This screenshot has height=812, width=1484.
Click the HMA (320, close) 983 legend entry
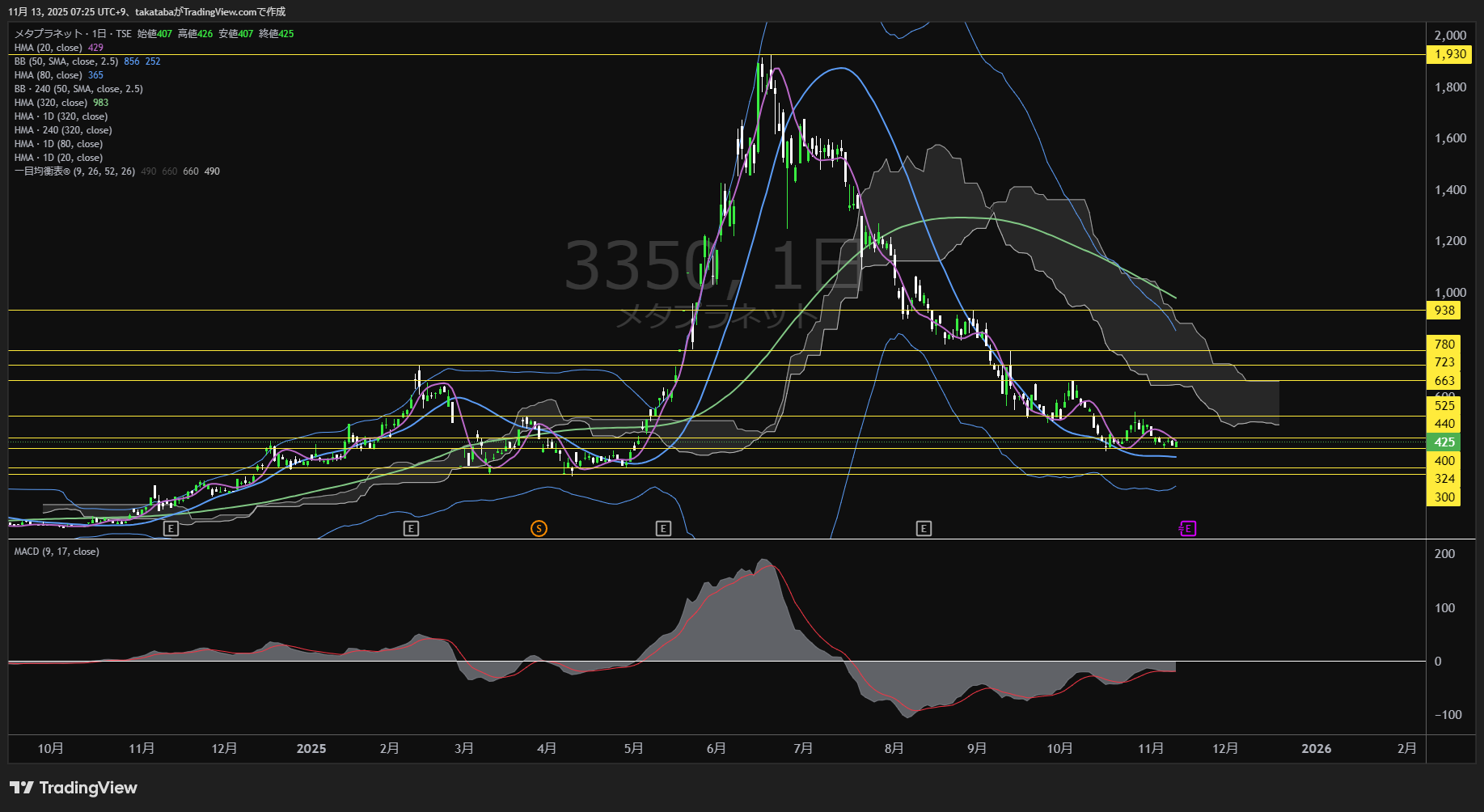61,103
